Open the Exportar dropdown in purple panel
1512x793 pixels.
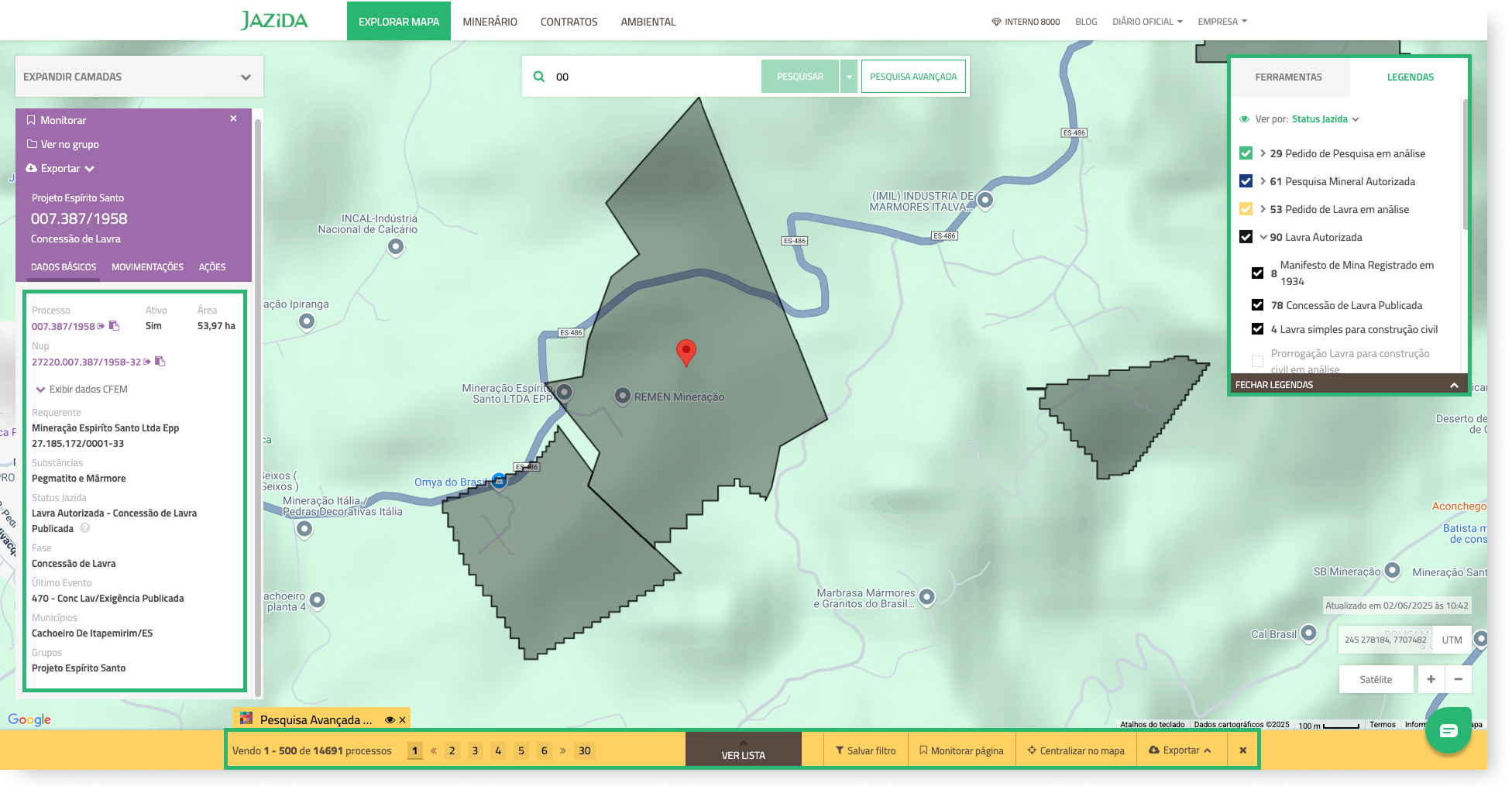[x=60, y=168]
